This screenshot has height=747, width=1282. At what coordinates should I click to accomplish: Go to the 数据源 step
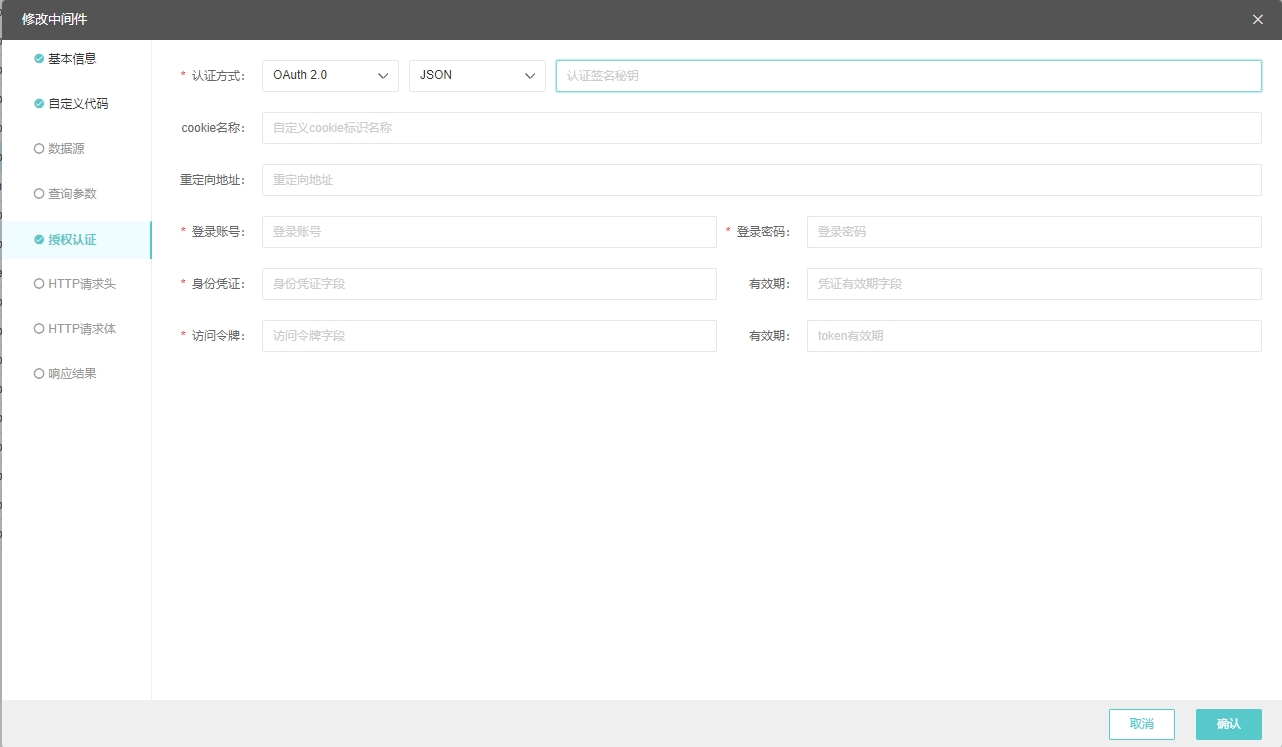[x=66, y=149]
